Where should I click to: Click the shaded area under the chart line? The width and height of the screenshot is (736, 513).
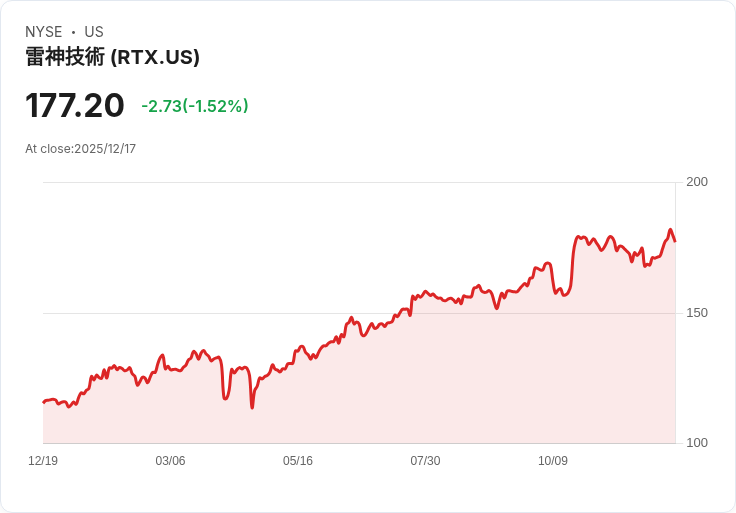tap(400, 400)
